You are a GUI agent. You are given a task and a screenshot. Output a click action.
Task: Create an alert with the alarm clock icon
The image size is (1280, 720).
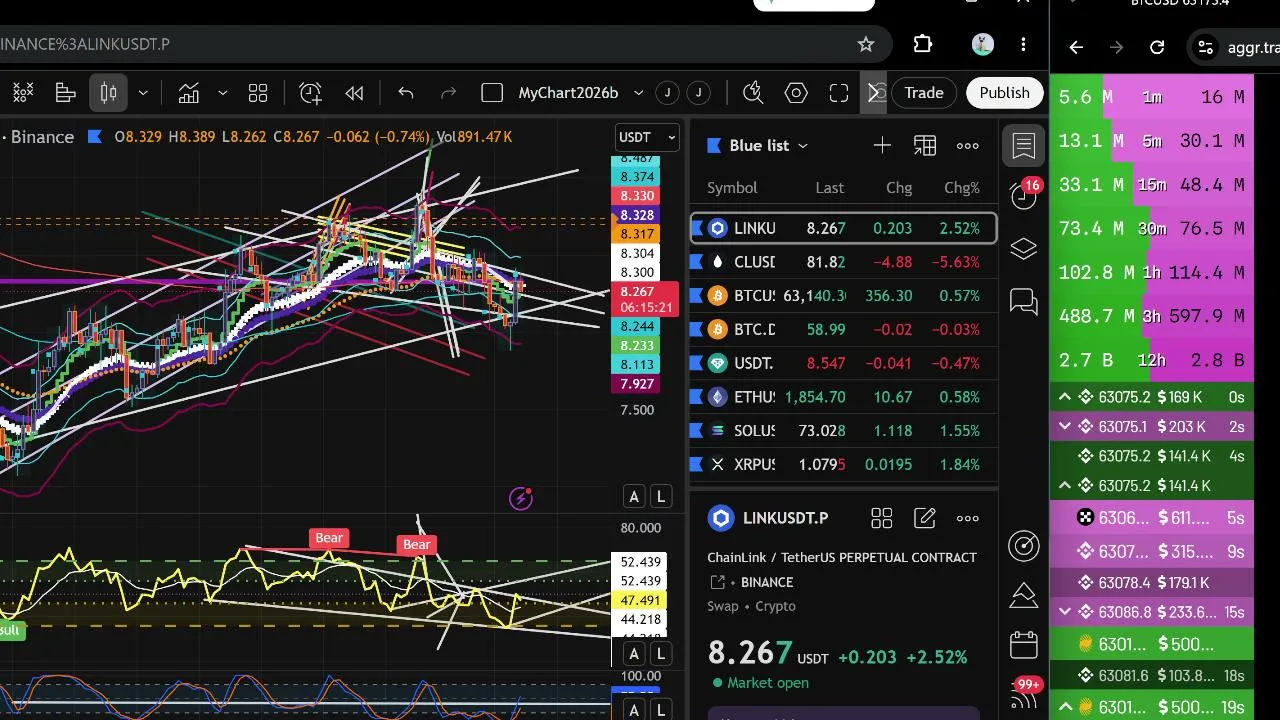coord(310,93)
